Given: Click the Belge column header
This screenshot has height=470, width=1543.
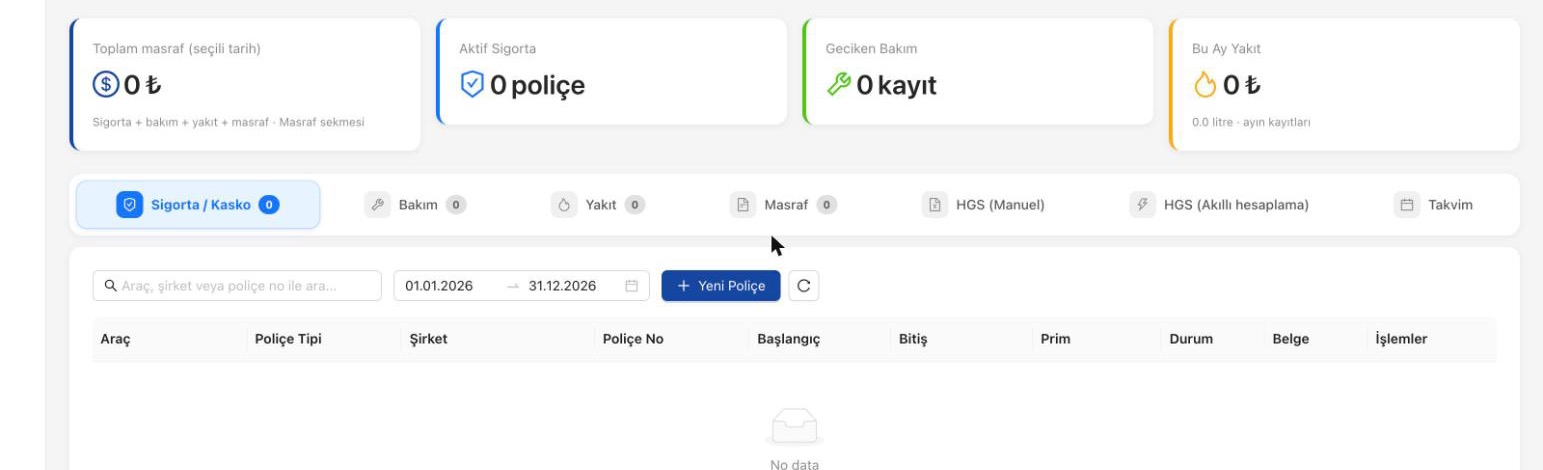Looking at the screenshot, I should [1290, 339].
